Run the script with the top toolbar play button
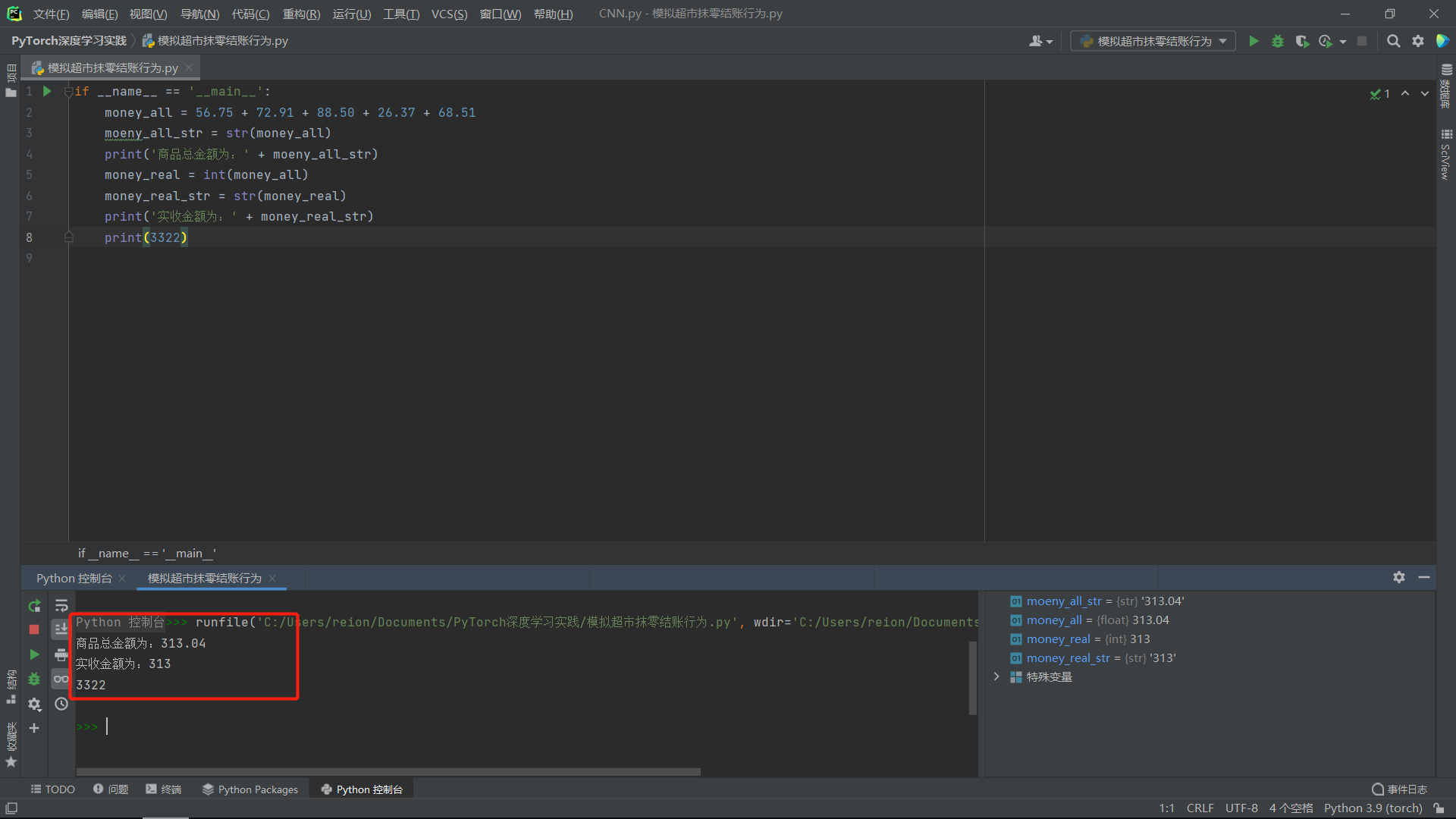1456x819 pixels. coord(1254,41)
